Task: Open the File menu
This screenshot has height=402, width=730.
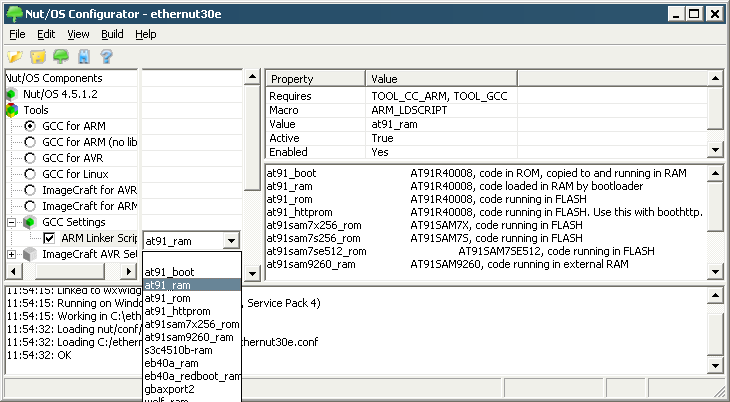Action: click(17, 34)
